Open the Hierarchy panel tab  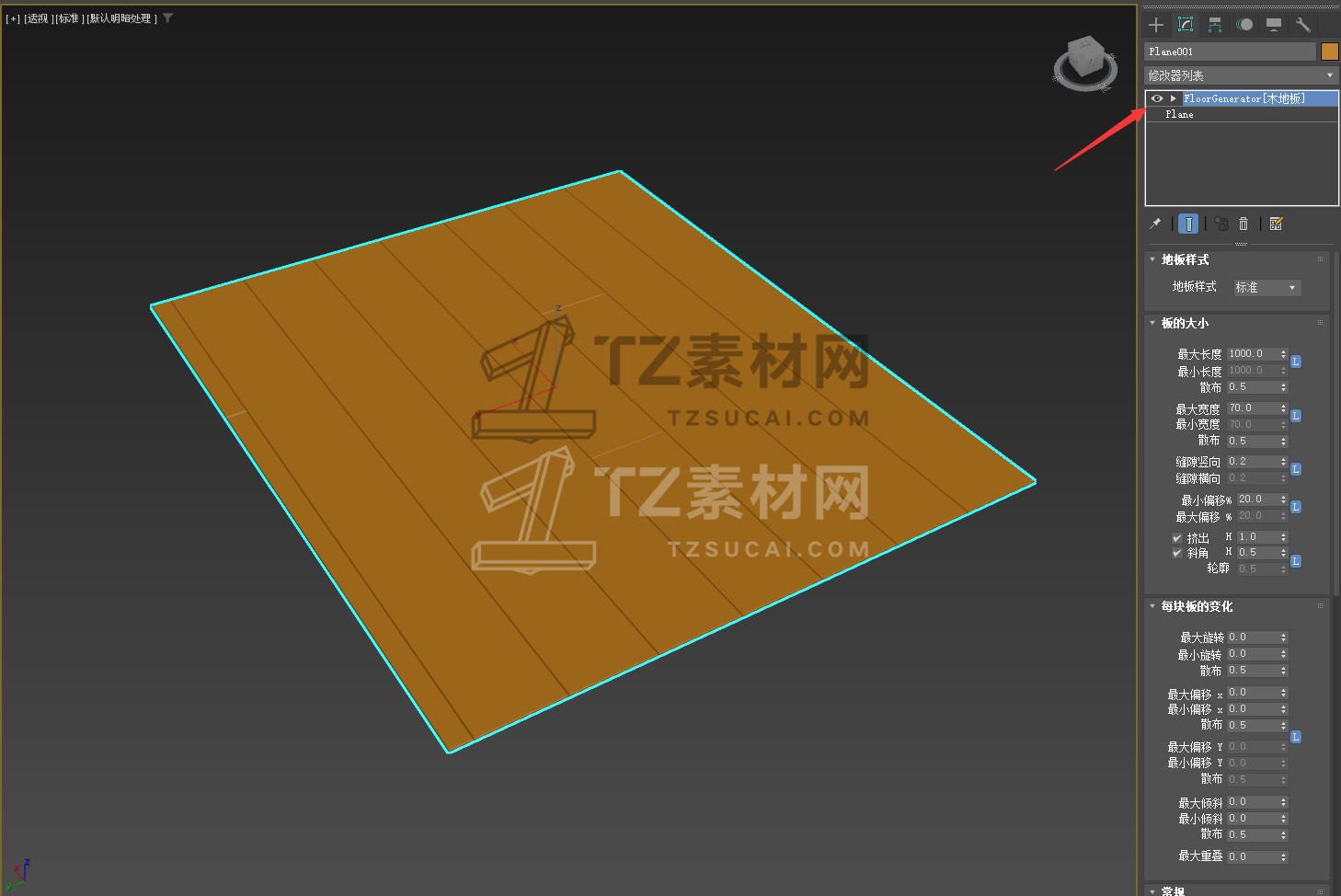[x=1215, y=25]
